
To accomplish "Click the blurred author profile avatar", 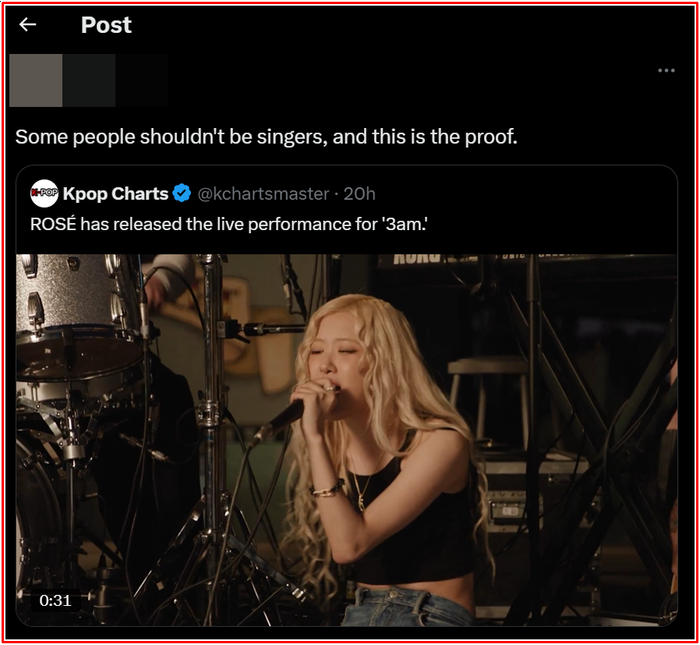I will 35,80.
